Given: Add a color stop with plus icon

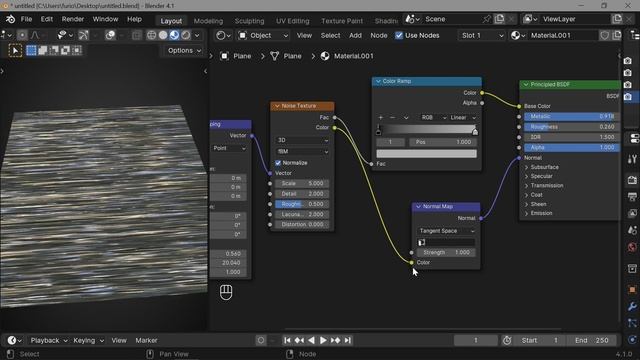Looking at the screenshot, I should tap(381, 118).
